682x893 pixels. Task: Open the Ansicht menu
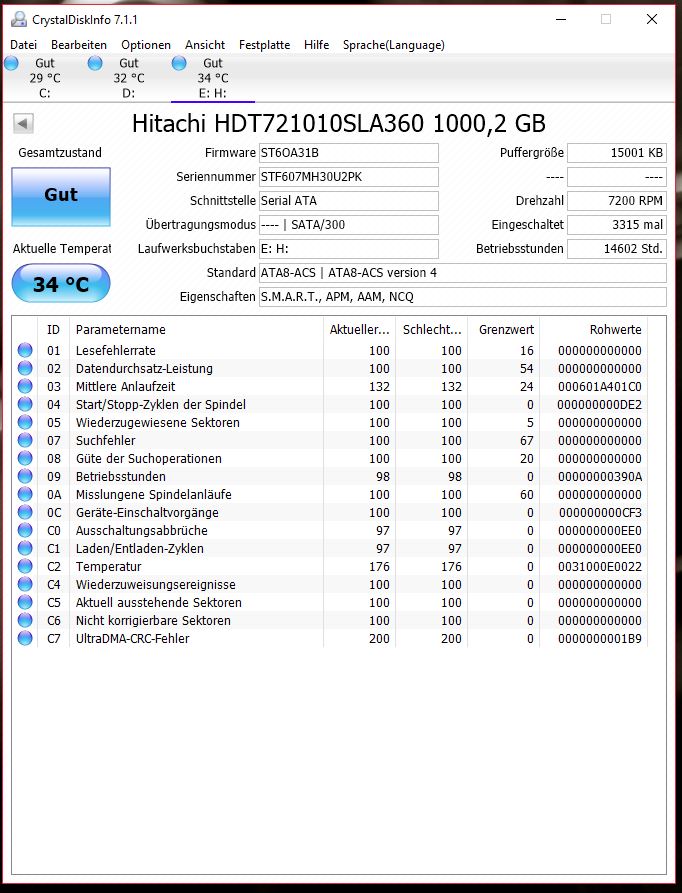(x=205, y=44)
